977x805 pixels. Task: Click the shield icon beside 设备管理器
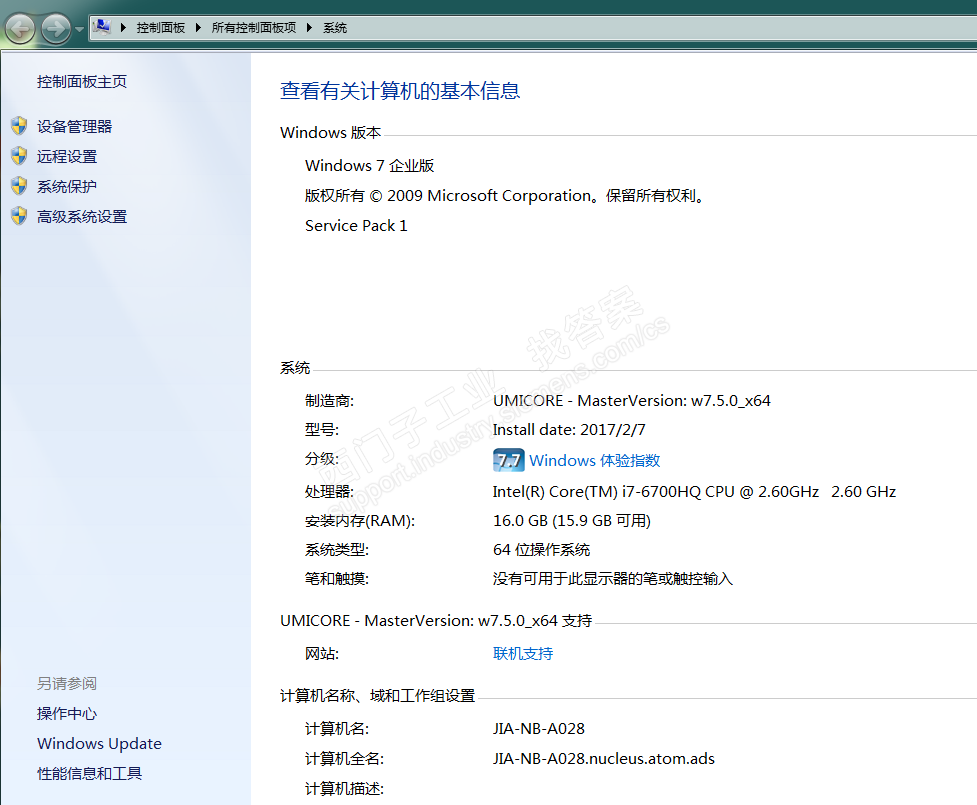(x=19, y=126)
